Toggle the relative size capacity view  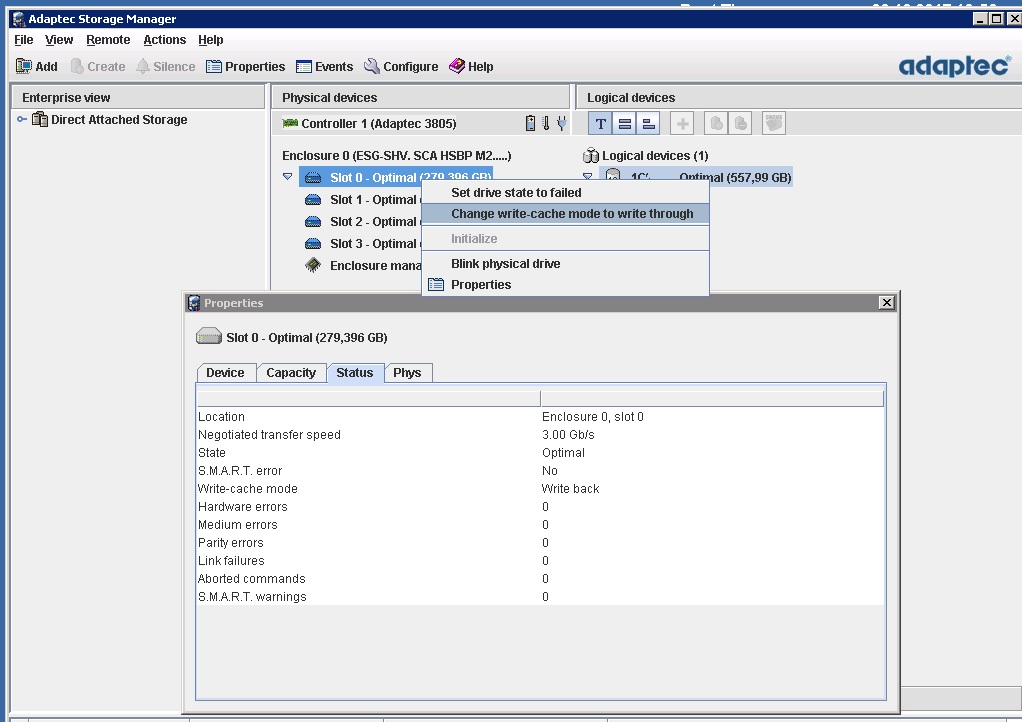click(x=649, y=124)
